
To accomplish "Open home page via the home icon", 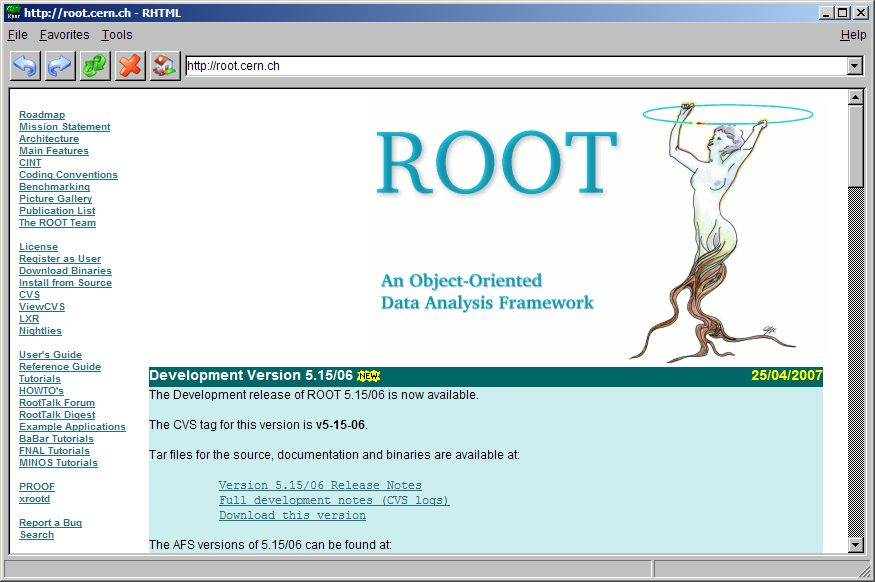I will tap(163, 66).
